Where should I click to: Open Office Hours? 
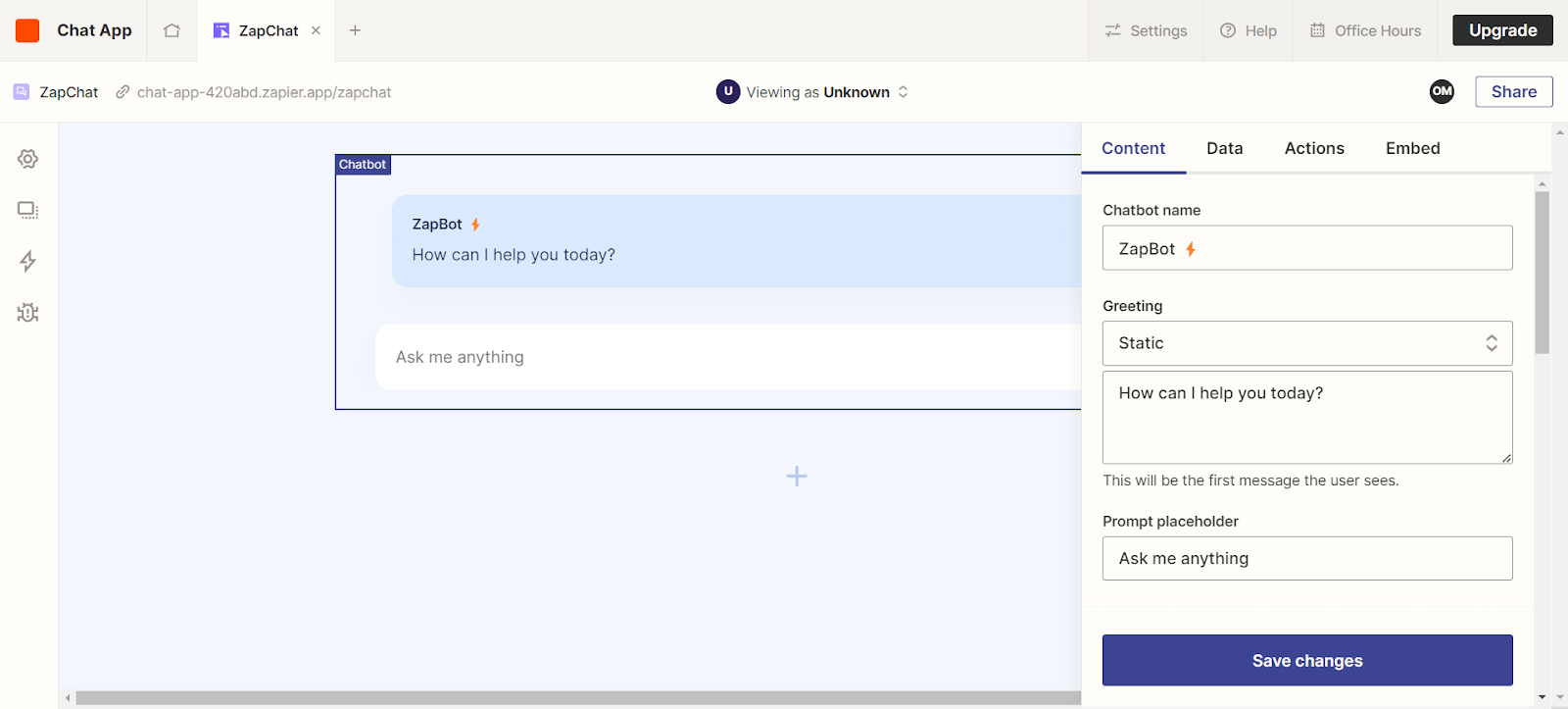[x=1365, y=30]
